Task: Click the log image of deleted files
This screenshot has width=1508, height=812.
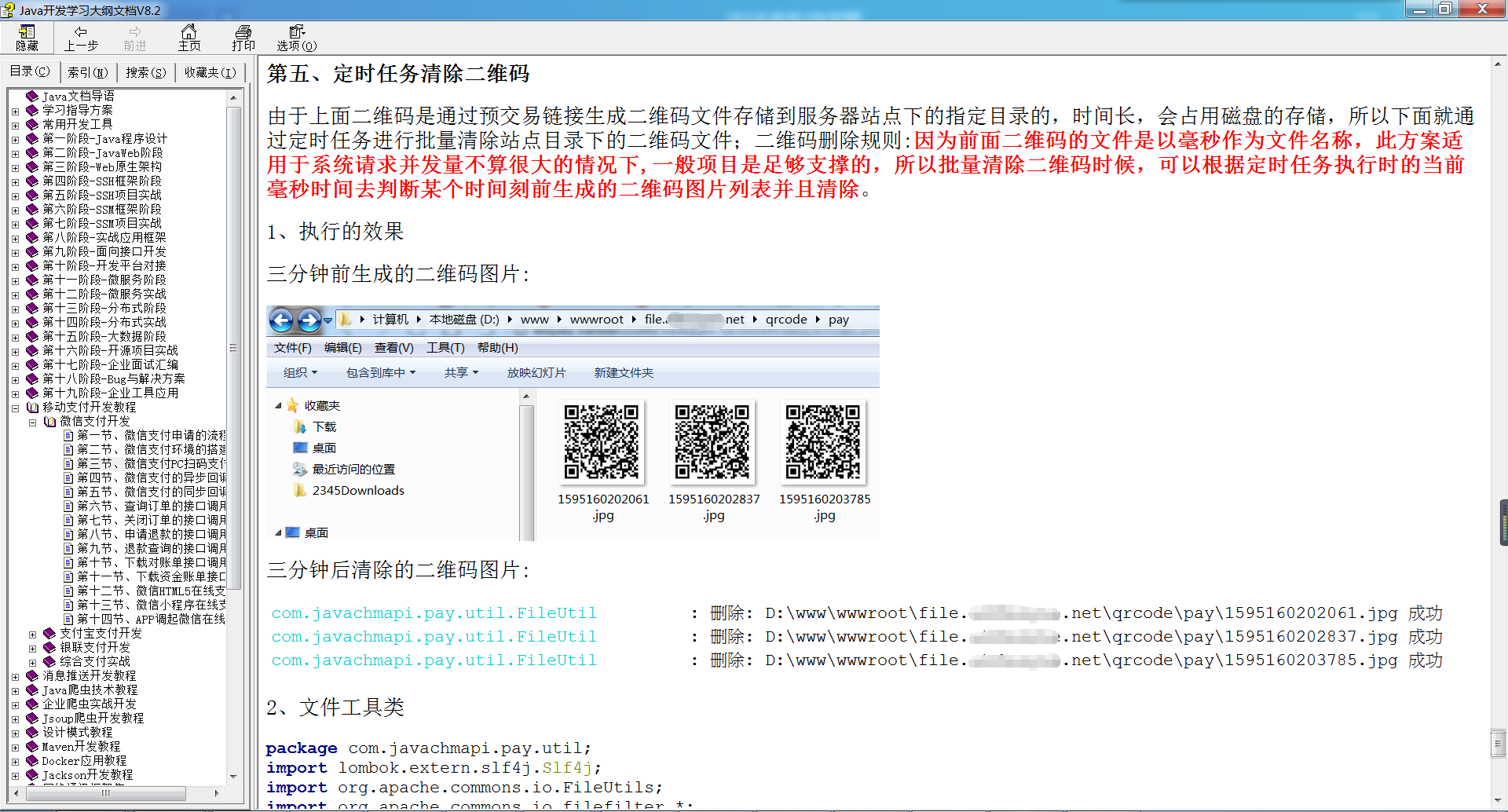Action: [857, 637]
